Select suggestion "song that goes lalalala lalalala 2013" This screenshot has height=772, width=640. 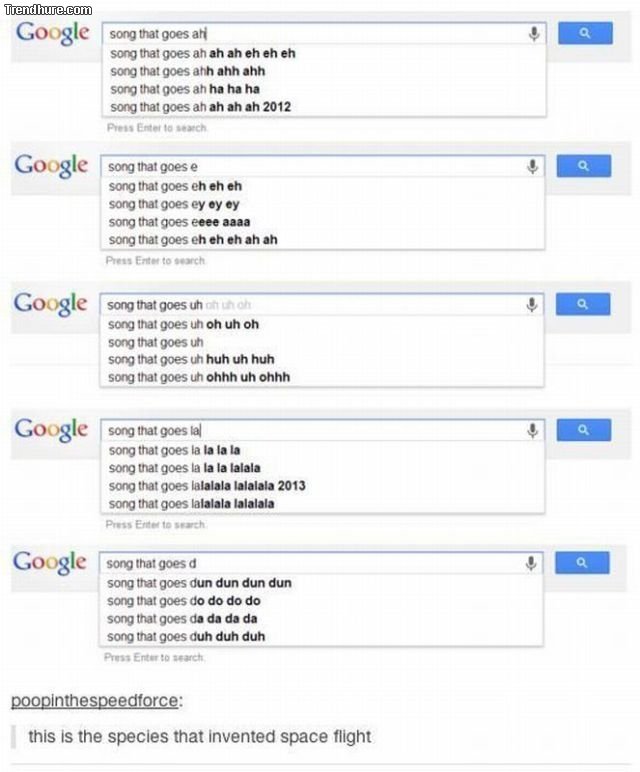tap(206, 486)
